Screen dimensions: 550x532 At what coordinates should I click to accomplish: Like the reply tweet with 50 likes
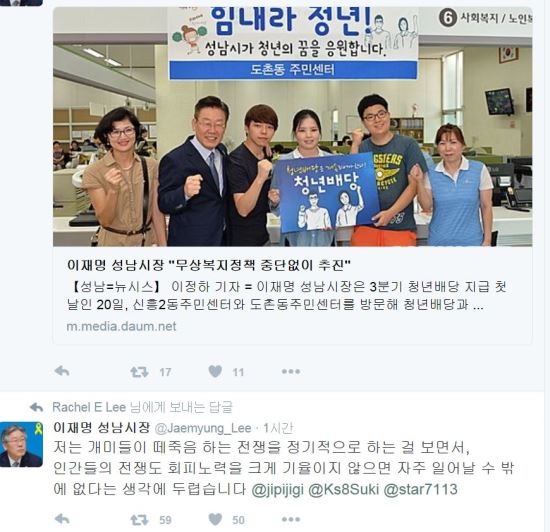point(215,519)
